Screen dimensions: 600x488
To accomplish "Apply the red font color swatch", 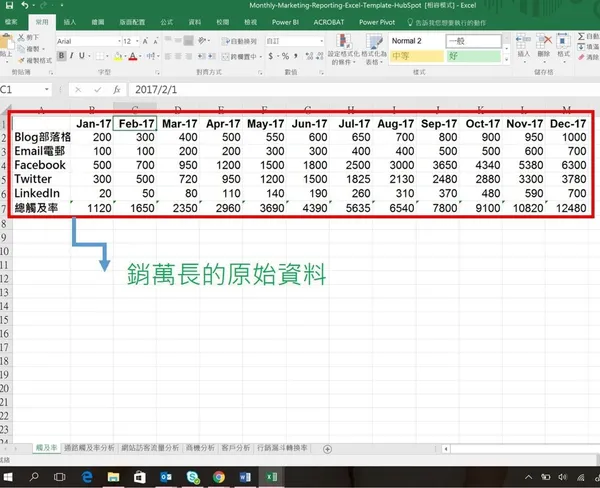I will tap(133, 57).
